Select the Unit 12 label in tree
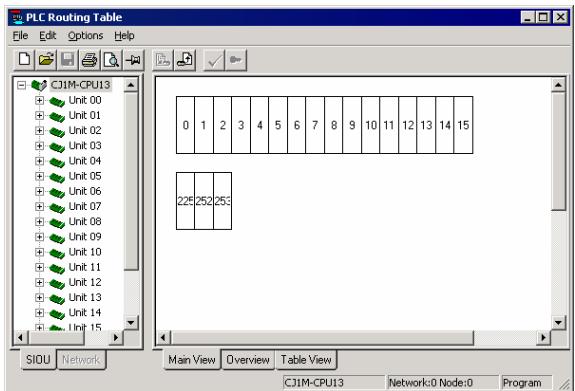Image resolution: width=575 pixels, height=391 pixels. 85,282
